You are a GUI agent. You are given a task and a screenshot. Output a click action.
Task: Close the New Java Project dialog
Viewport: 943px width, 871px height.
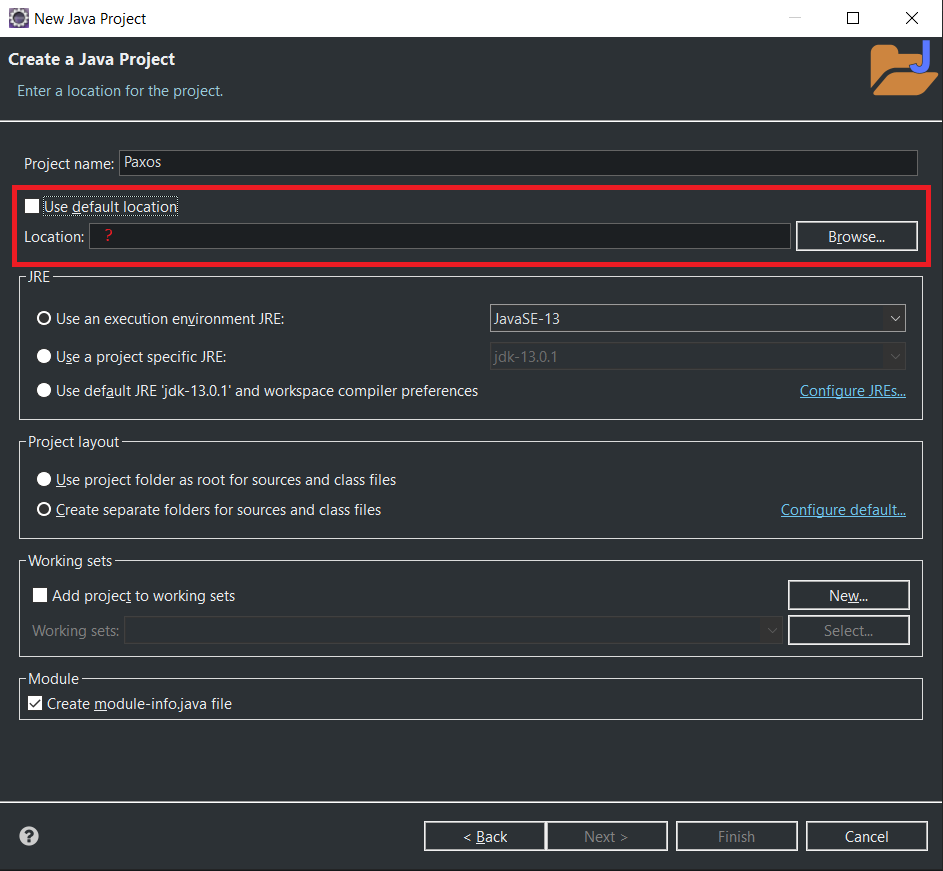[912, 18]
